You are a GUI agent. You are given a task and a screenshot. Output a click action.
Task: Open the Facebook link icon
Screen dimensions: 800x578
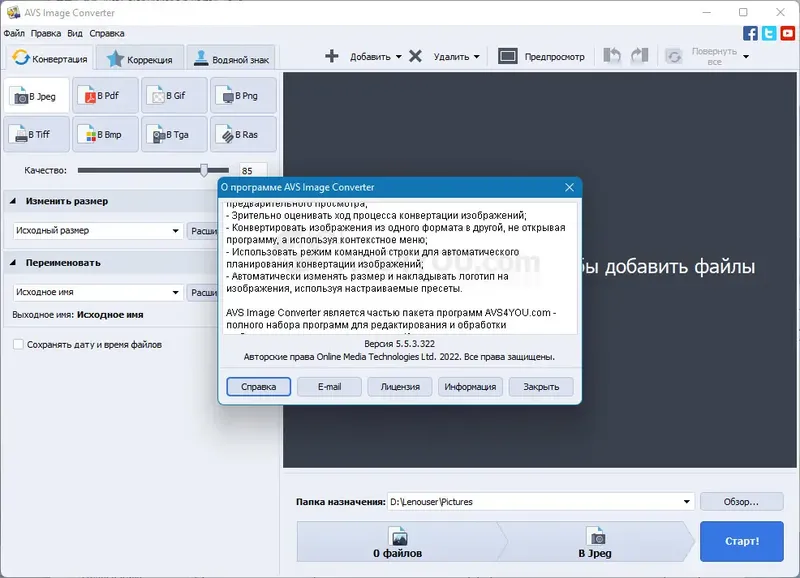pyautogui.click(x=750, y=33)
